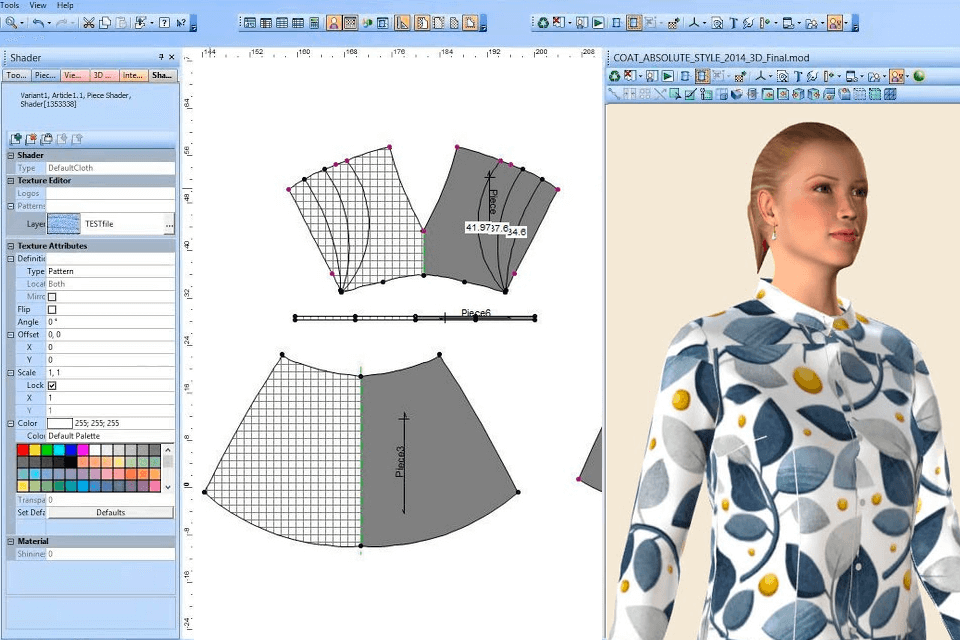
Task: Pick the magenta palette swatch
Action: pyautogui.click(x=83, y=451)
